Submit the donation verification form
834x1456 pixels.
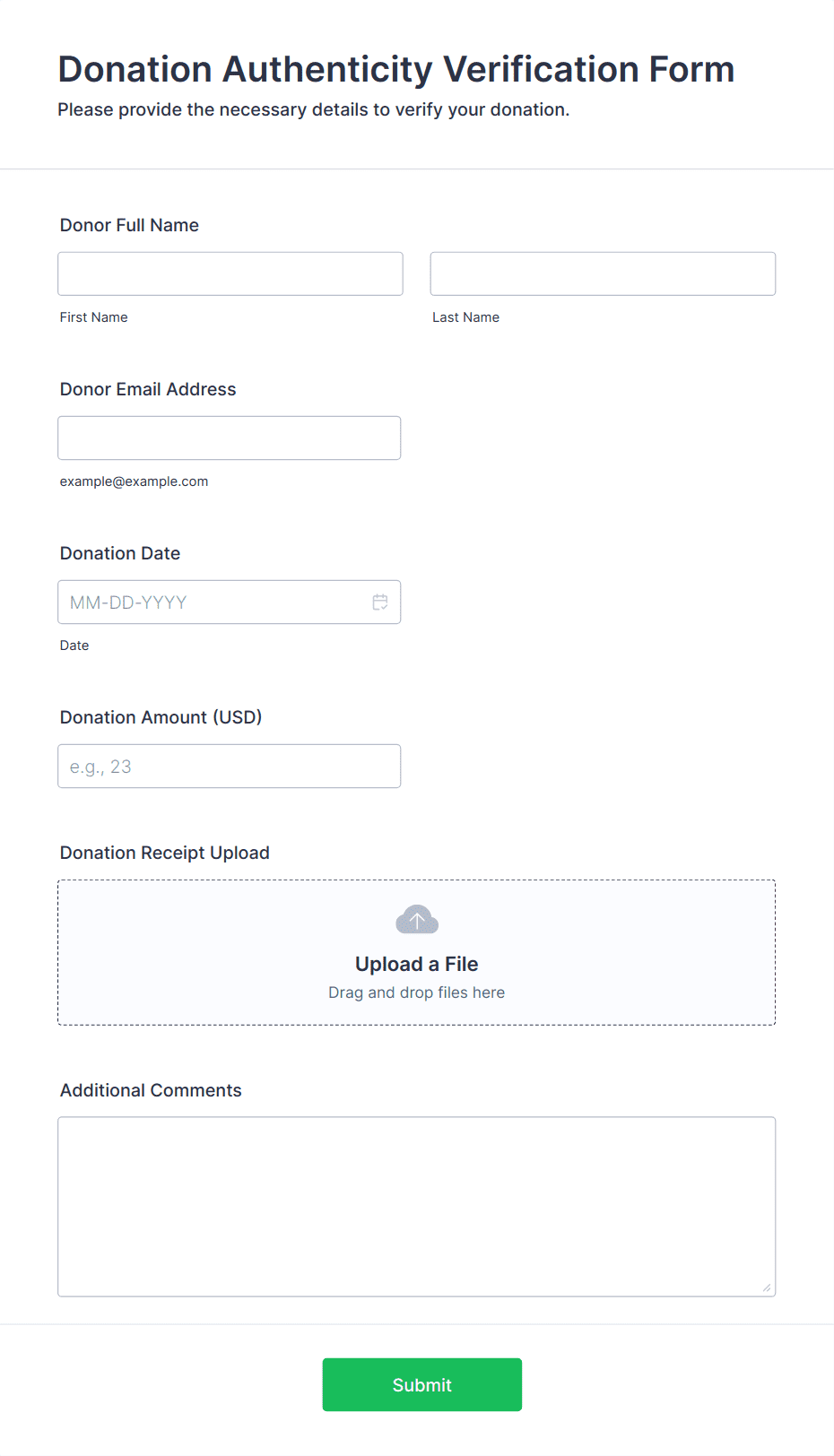tap(422, 1384)
